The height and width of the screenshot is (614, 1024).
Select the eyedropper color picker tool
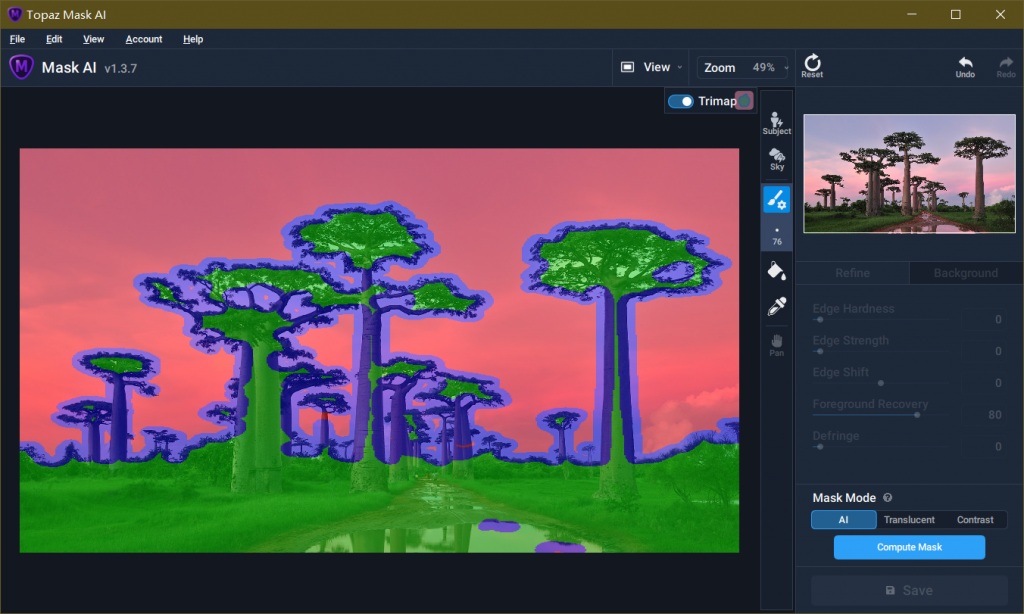click(776, 306)
